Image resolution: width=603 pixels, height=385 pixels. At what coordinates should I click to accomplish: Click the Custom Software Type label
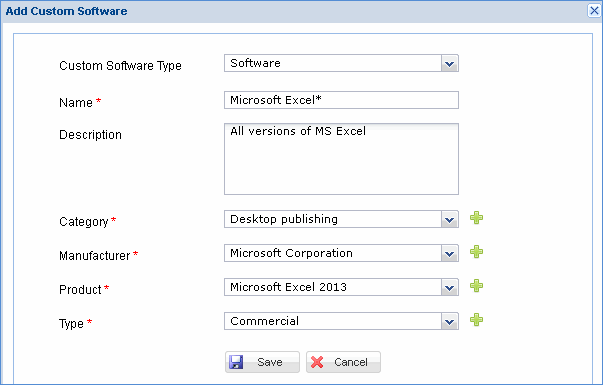[x=120, y=66]
